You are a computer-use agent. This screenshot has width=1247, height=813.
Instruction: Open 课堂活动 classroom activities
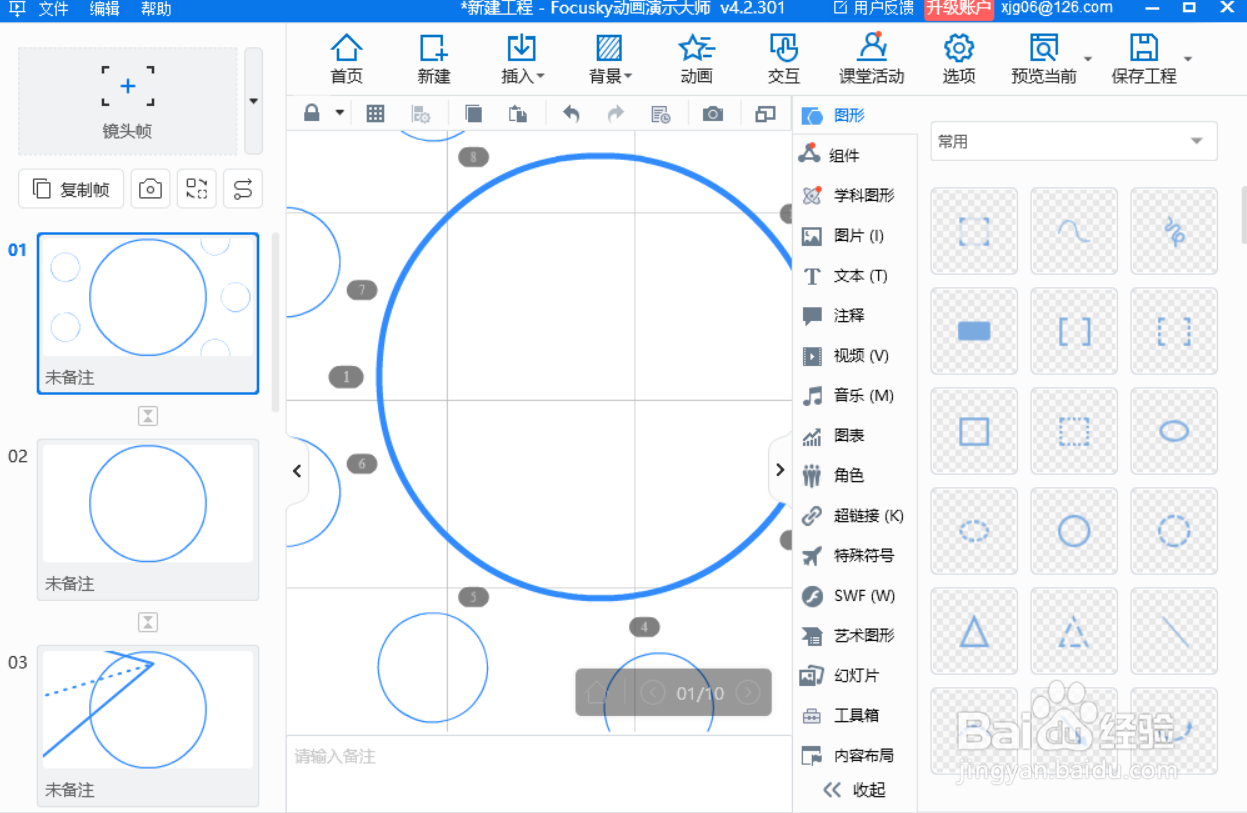coord(871,59)
